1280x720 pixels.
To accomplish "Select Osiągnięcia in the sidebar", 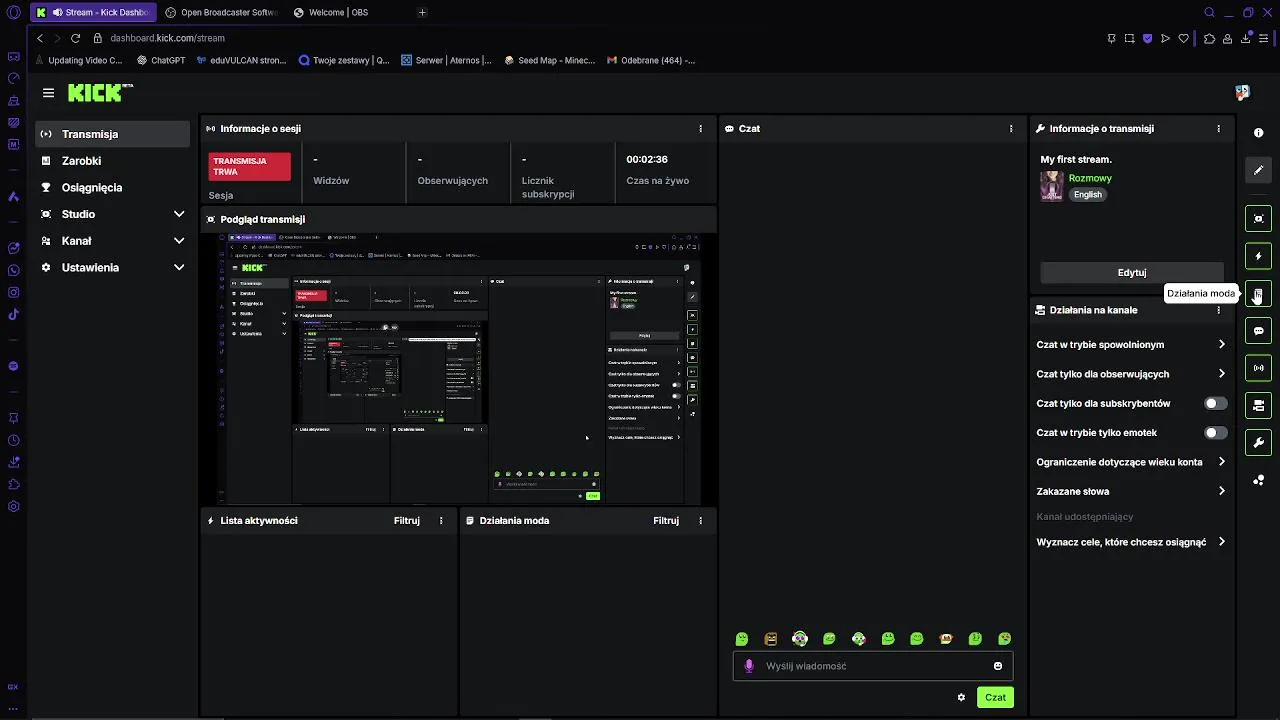I will coord(113,188).
